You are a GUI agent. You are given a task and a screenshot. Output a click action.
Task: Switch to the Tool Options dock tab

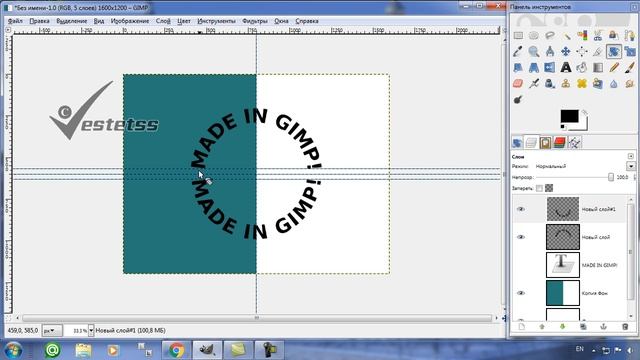pyautogui.click(x=518, y=143)
